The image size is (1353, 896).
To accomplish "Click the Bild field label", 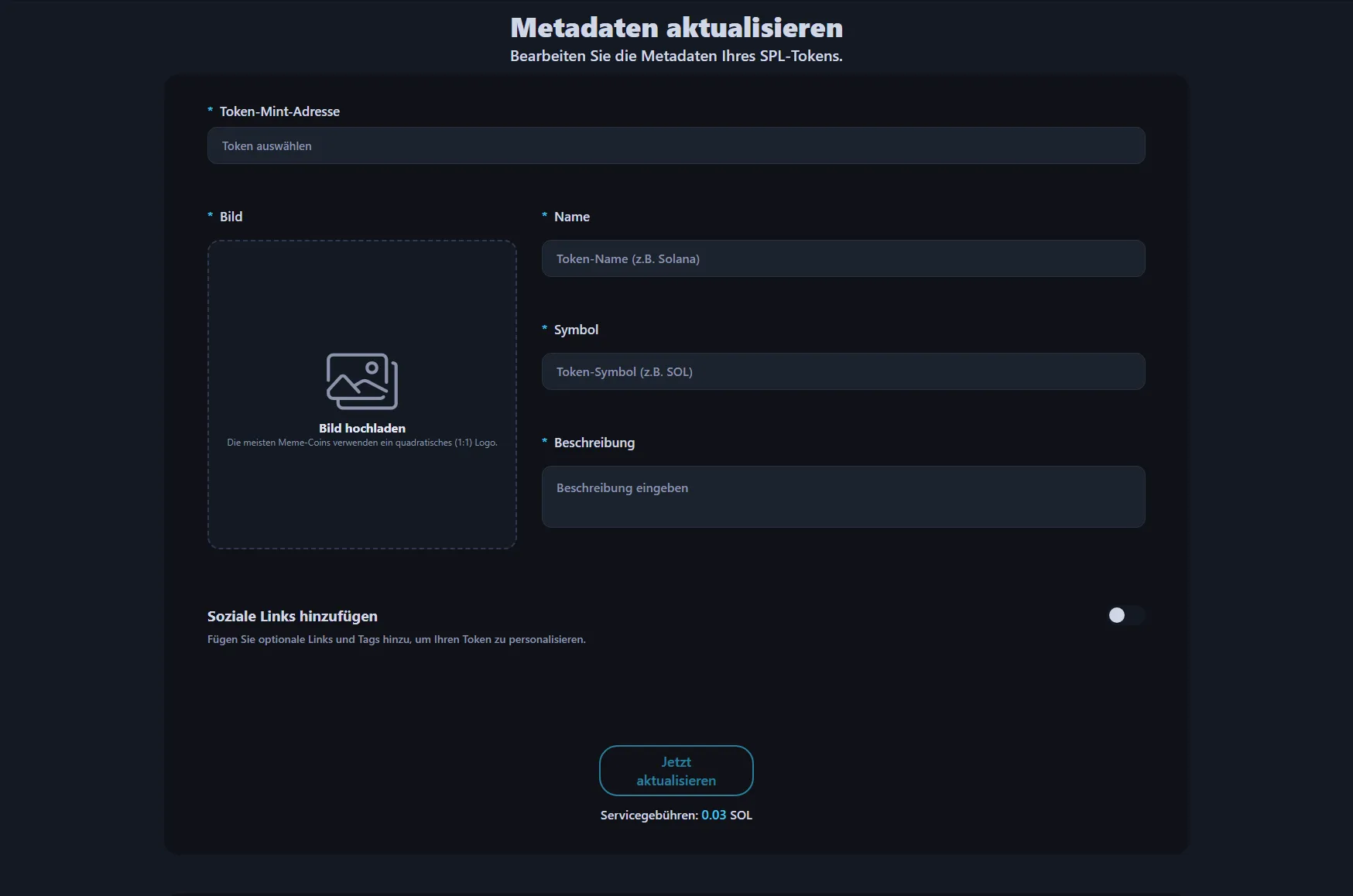I will pyautogui.click(x=231, y=217).
